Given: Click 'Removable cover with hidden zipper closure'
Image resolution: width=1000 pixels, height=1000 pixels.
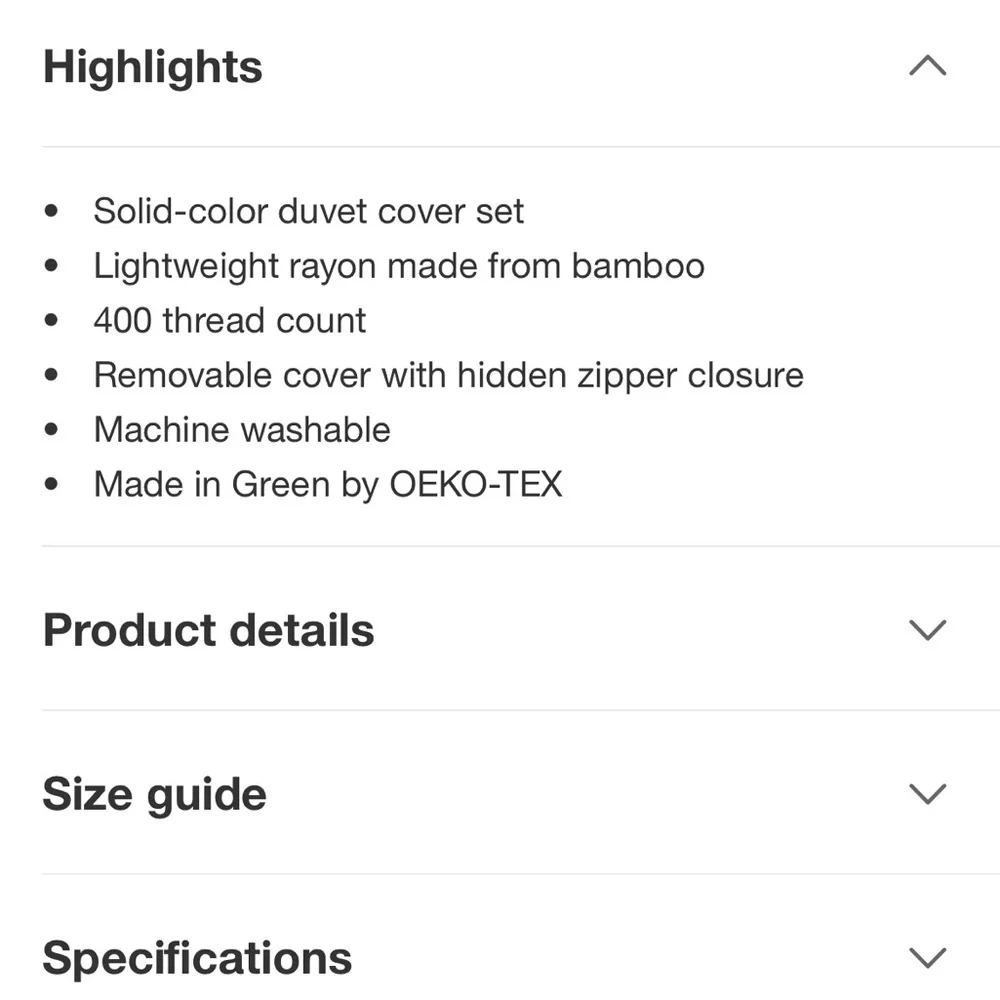Looking at the screenshot, I should coord(449,375).
